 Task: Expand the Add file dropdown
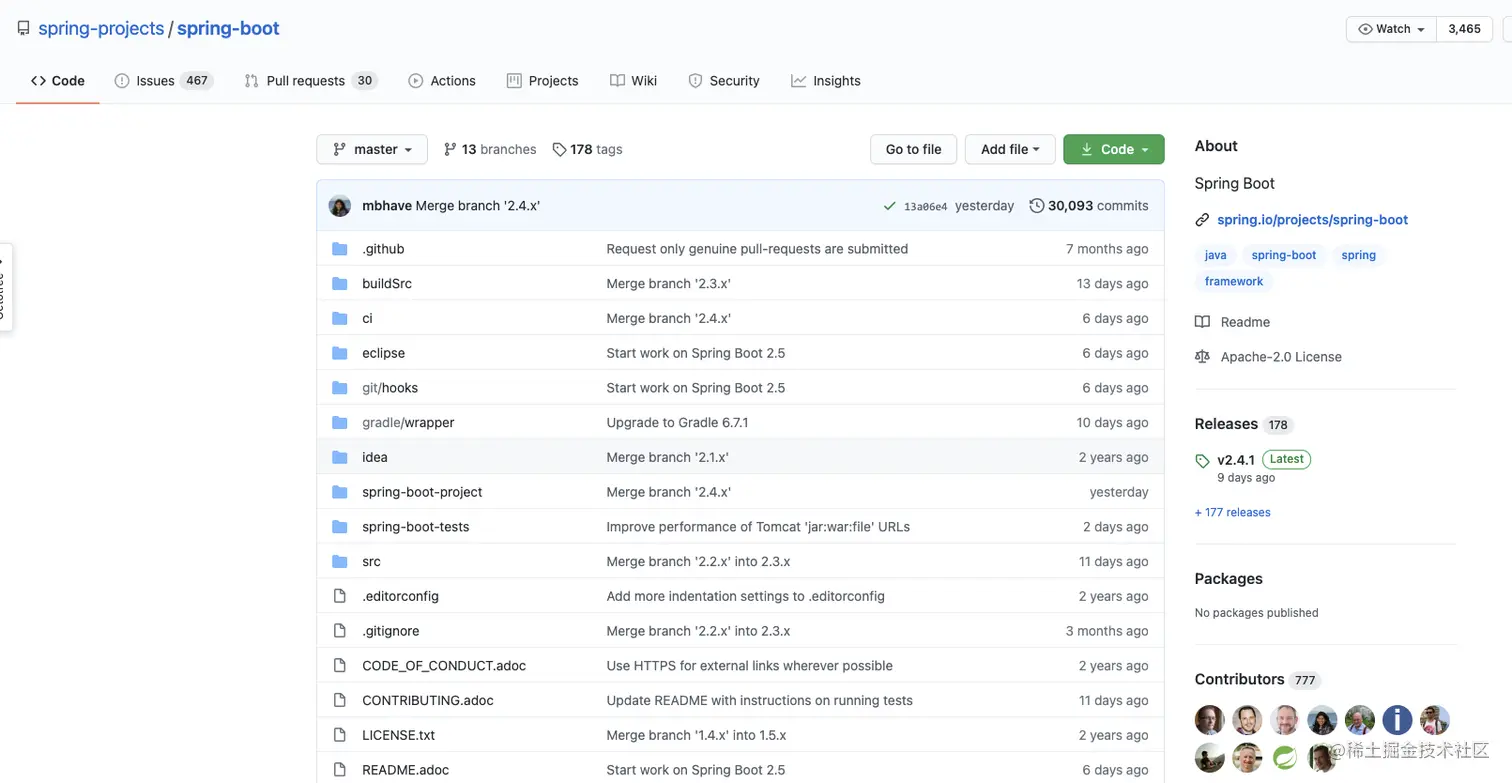point(1010,149)
